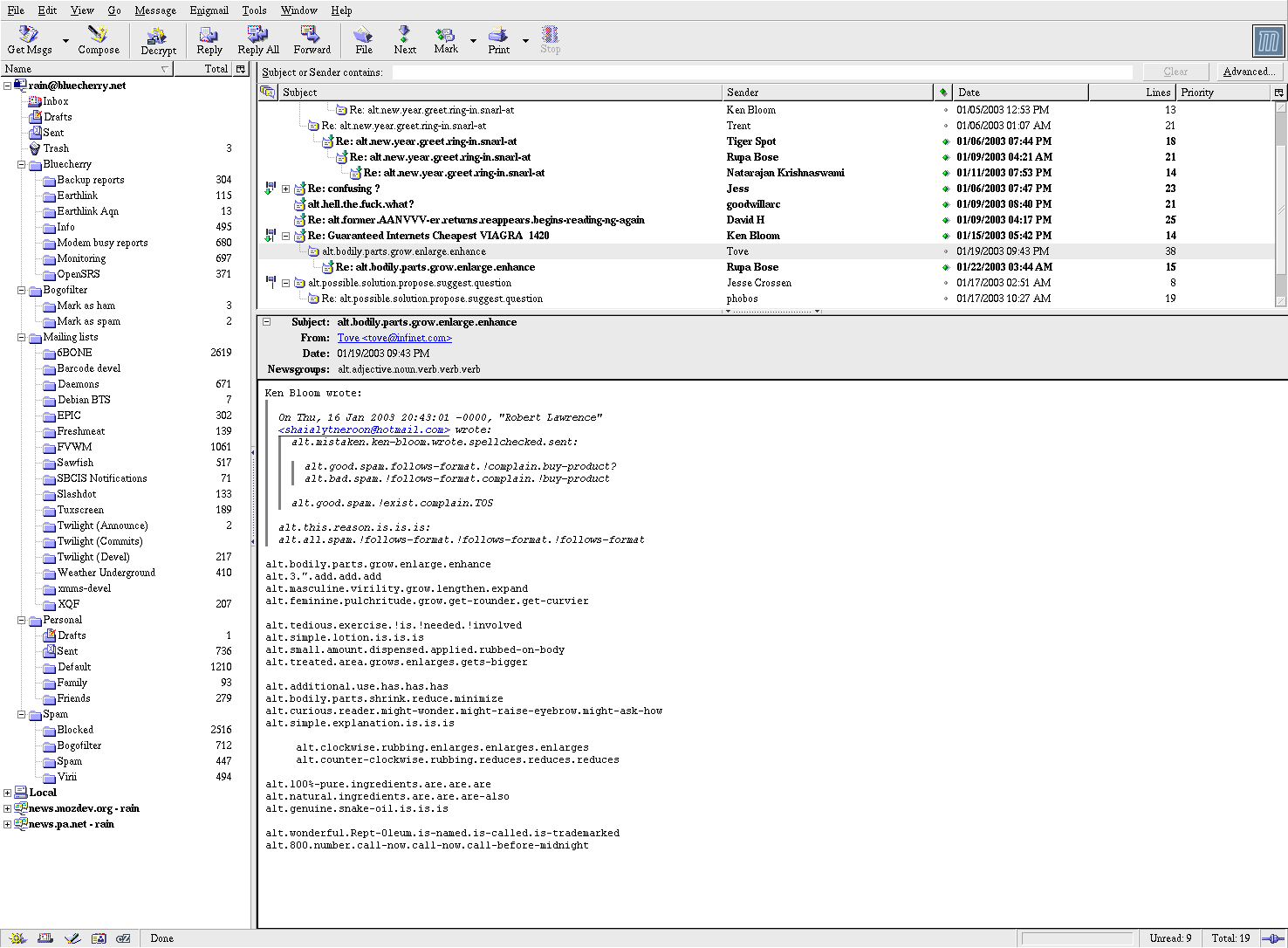Click the Mark toolbar icon
This screenshot has height=948, width=1288.
[445, 34]
